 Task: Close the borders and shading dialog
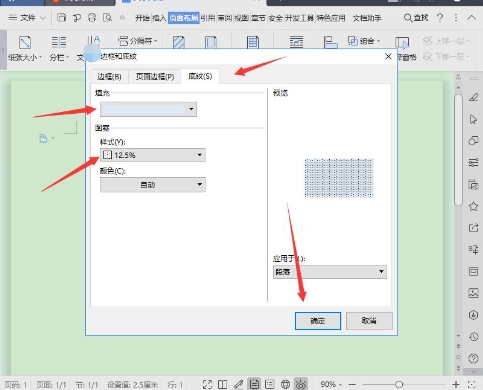388,56
